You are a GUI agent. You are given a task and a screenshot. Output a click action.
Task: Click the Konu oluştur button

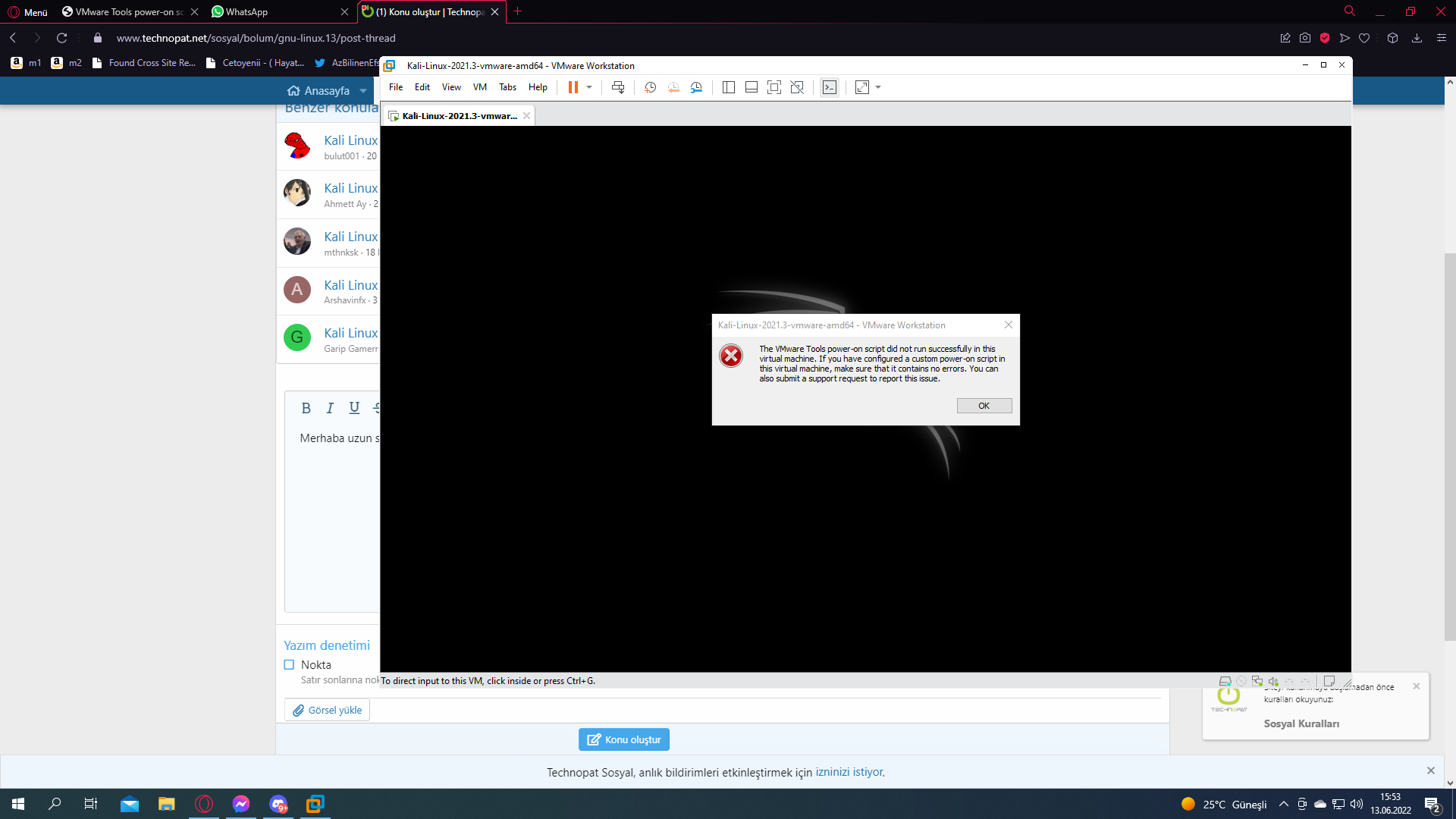[x=623, y=739]
